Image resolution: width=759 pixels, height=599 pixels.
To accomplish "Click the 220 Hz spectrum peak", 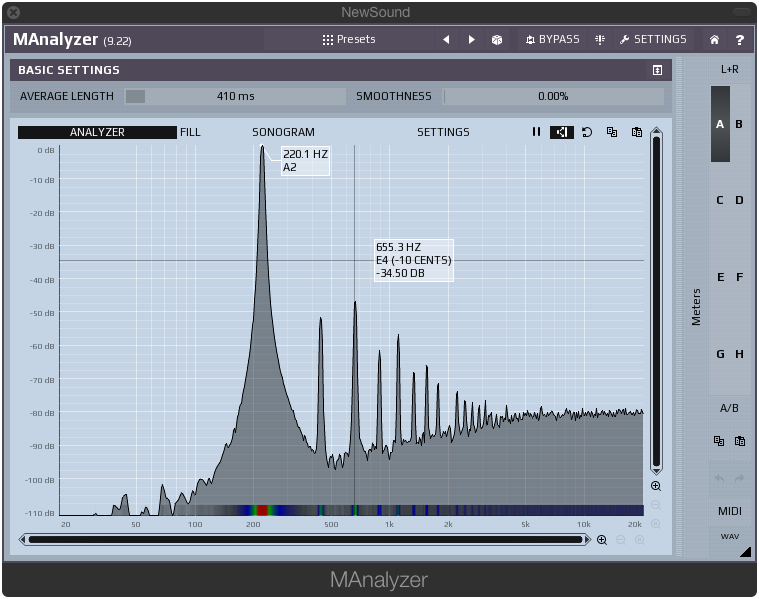I will tap(262, 148).
